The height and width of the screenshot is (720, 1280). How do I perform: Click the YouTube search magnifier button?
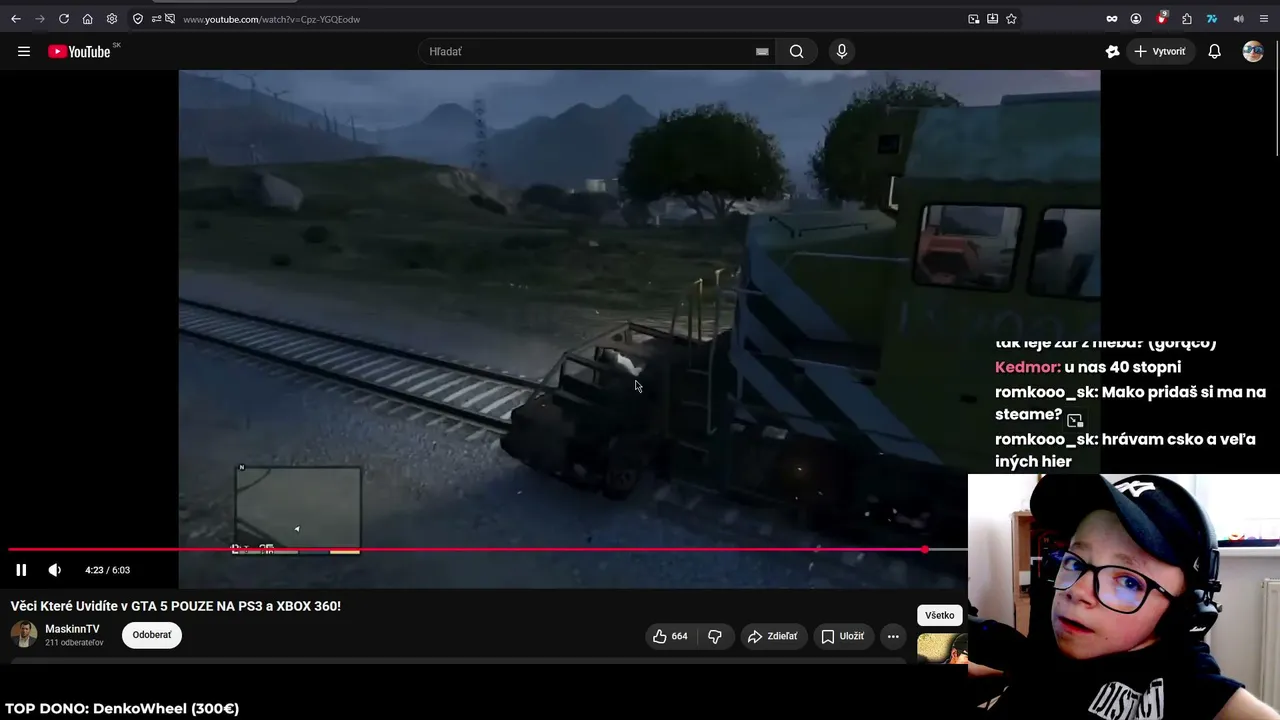pos(796,52)
